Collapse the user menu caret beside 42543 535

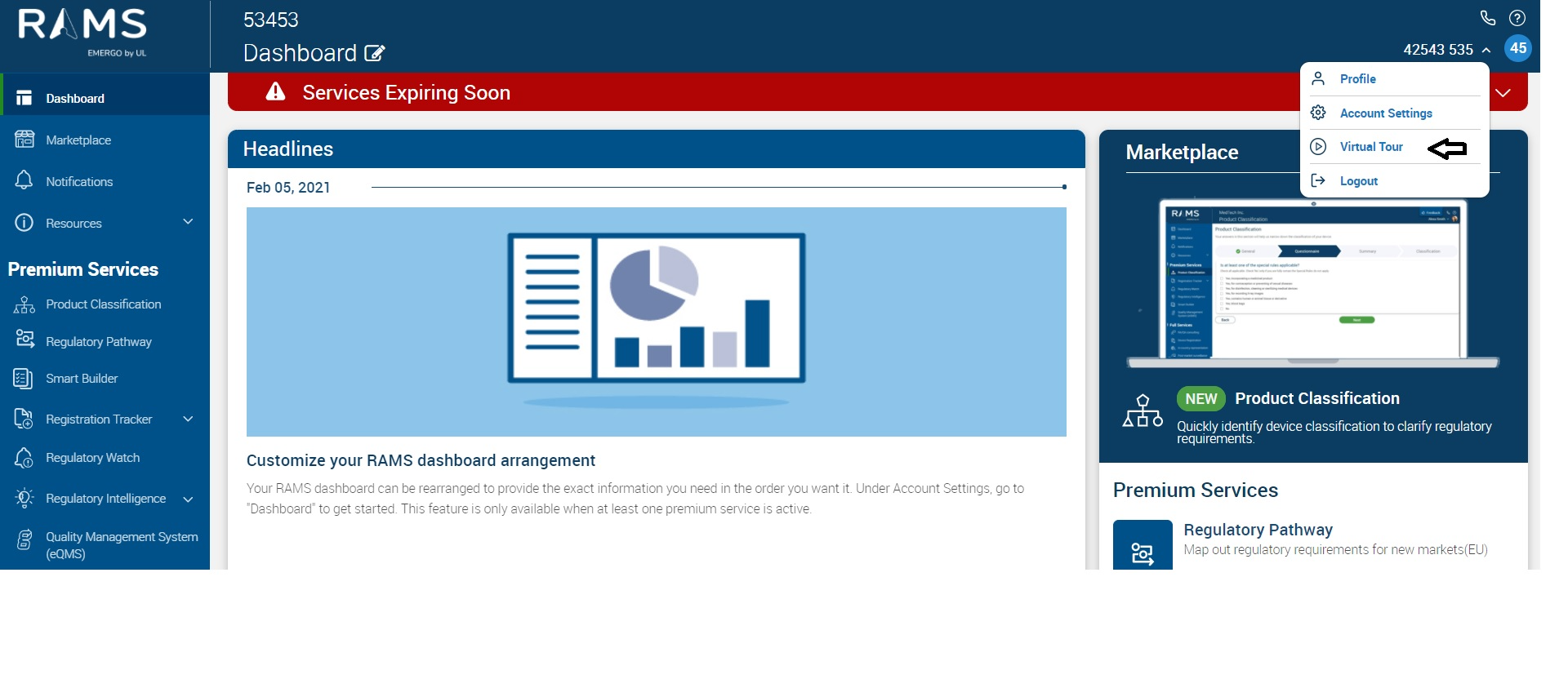point(1486,50)
